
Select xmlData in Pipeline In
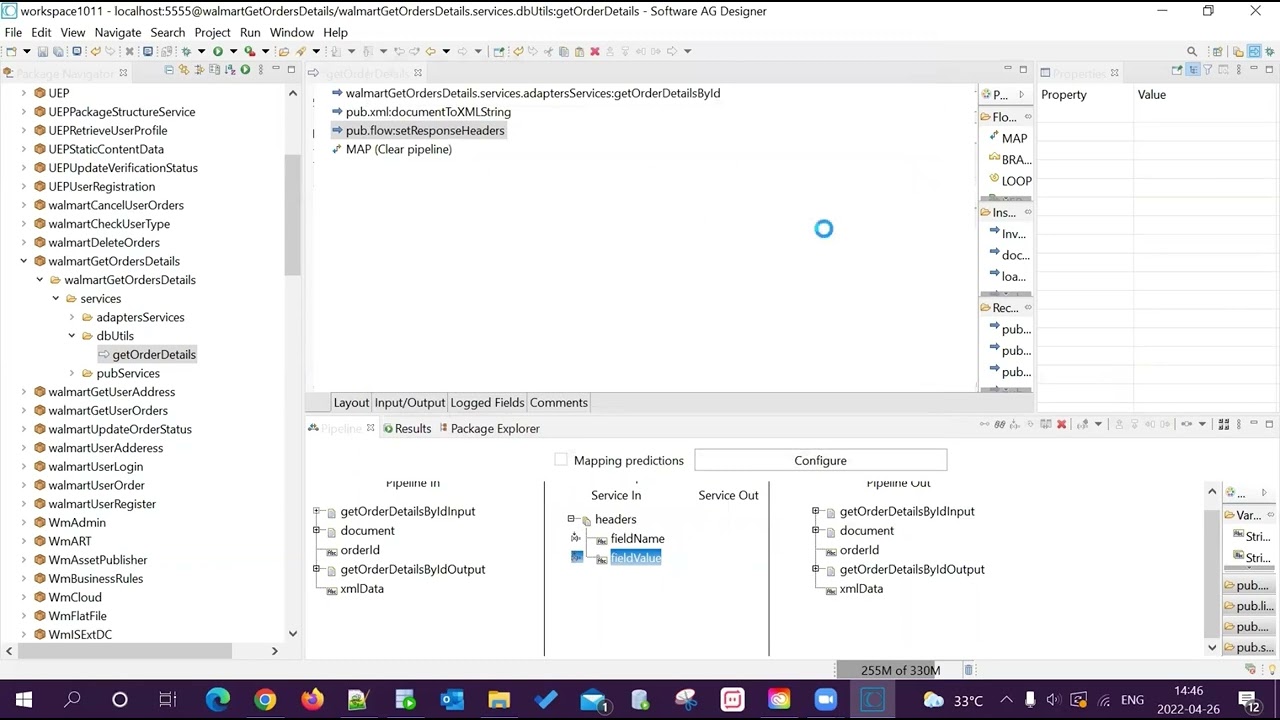[x=361, y=588]
